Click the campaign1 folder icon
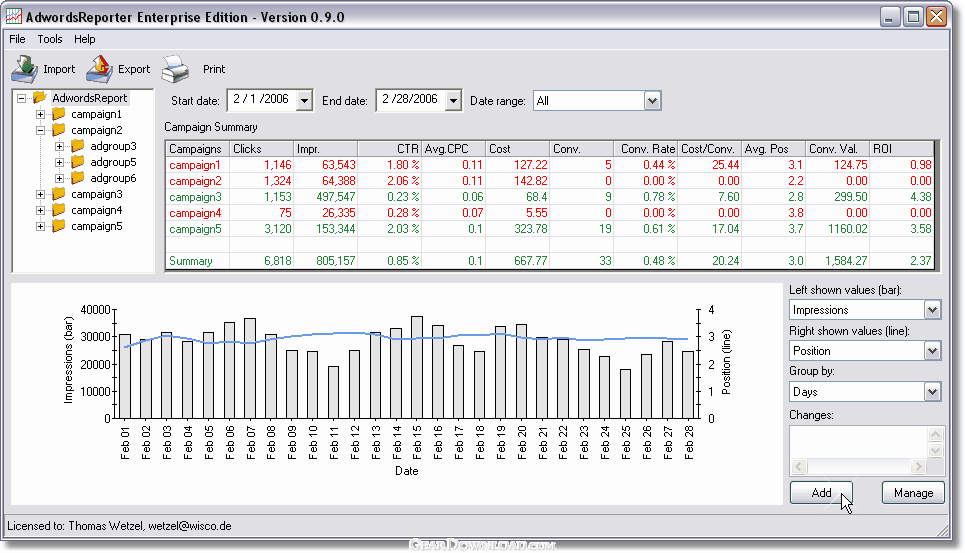Image resolution: width=965 pixels, height=553 pixels. [x=58, y=114]
